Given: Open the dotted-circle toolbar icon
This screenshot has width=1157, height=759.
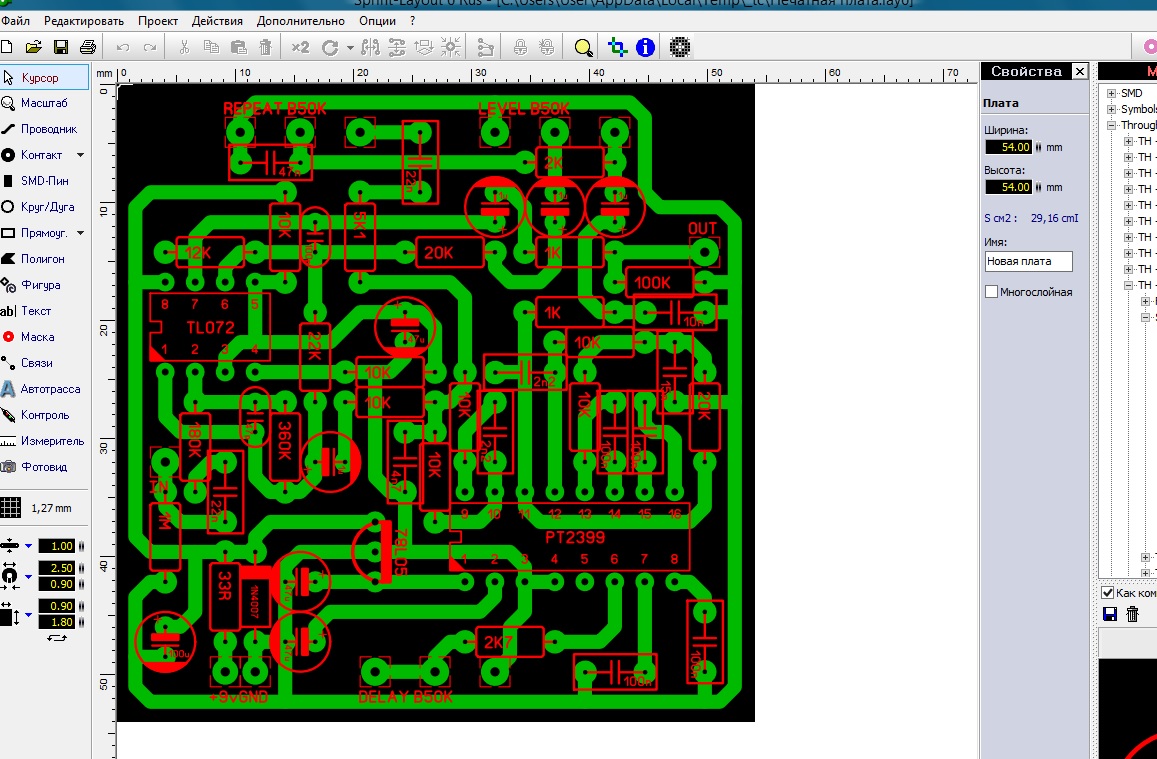Looking at the screenshot, I should coord(680,47).
